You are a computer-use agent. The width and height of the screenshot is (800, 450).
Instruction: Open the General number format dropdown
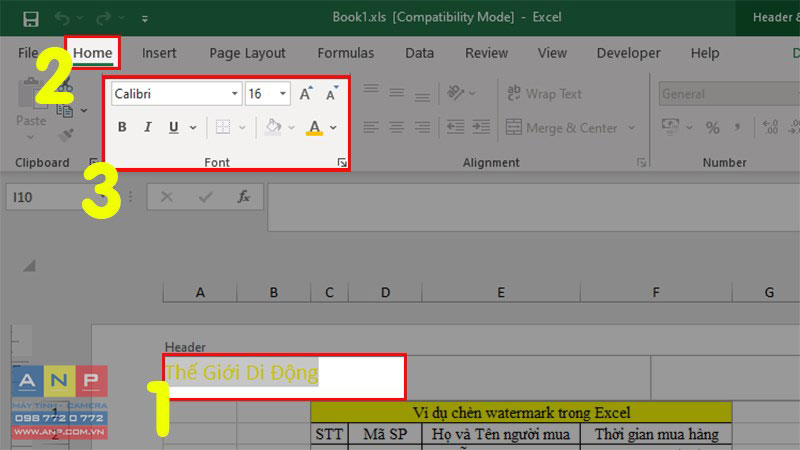pos(729,94)
